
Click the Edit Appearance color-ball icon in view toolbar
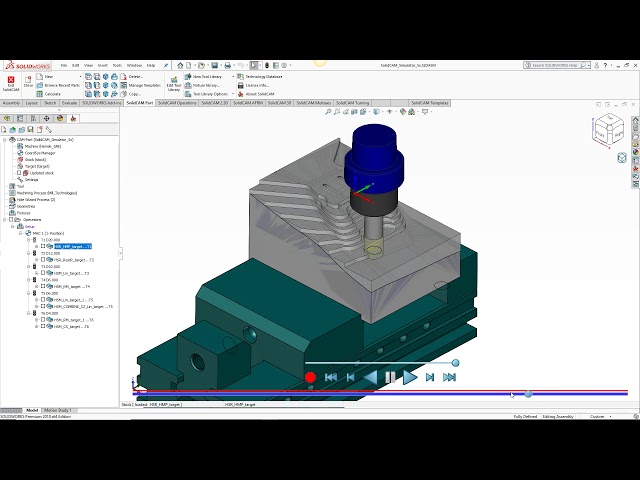403,111
